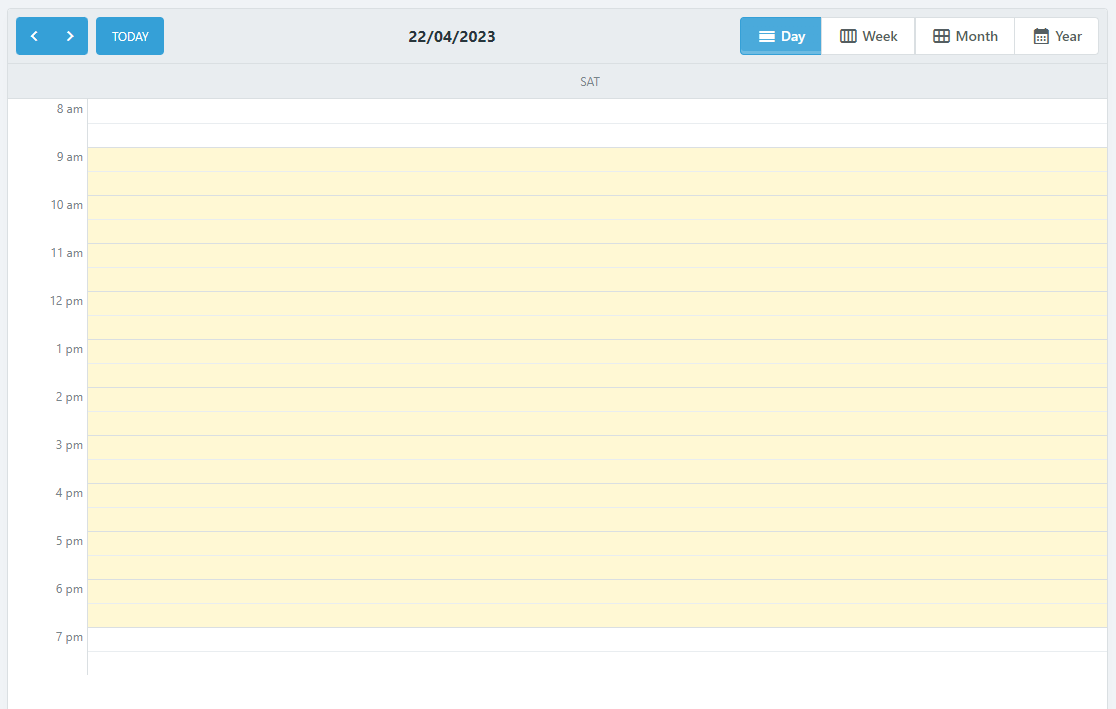Select the 3 pm time slot
The height and width of the screenshot is (709, 1116).
click(x=597, y=448)
